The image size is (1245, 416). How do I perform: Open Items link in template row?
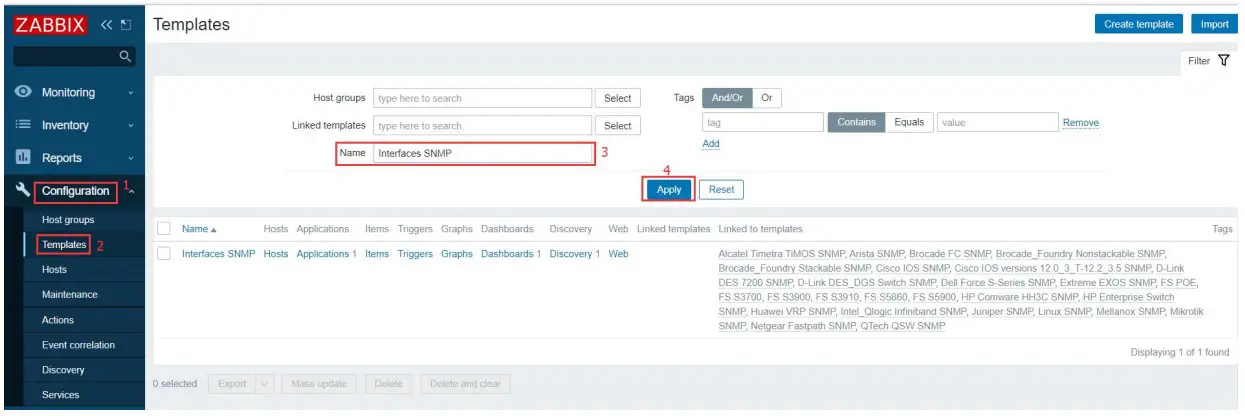(377, 254)
